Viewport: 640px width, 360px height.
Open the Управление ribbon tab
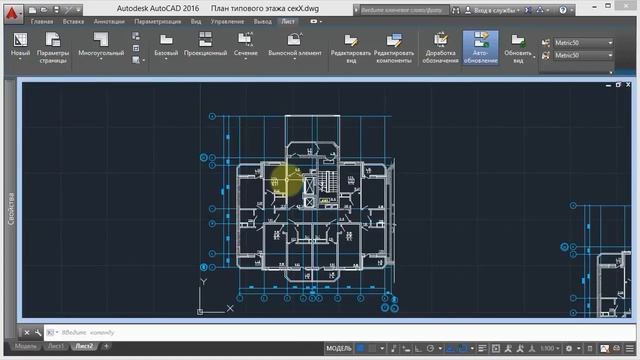pyautogui.click(x=227, y=22)
